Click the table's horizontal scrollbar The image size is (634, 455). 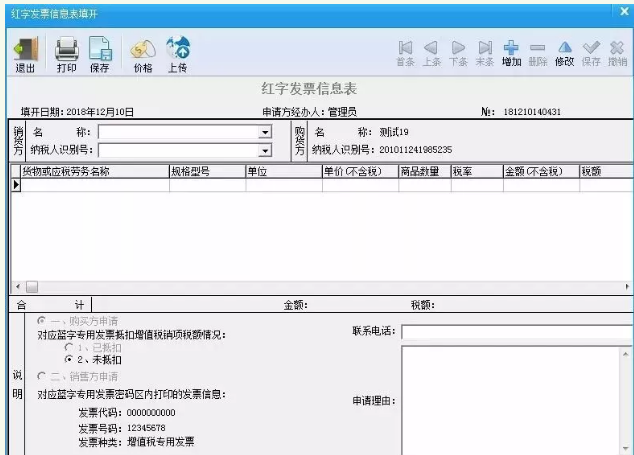point(320,286)
